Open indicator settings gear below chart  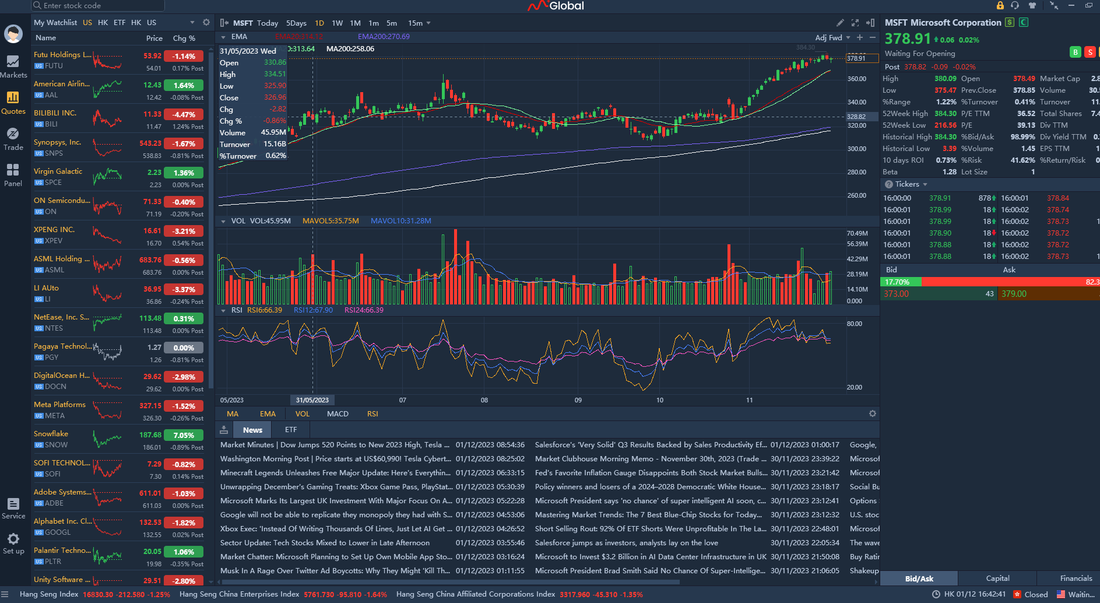873,414
